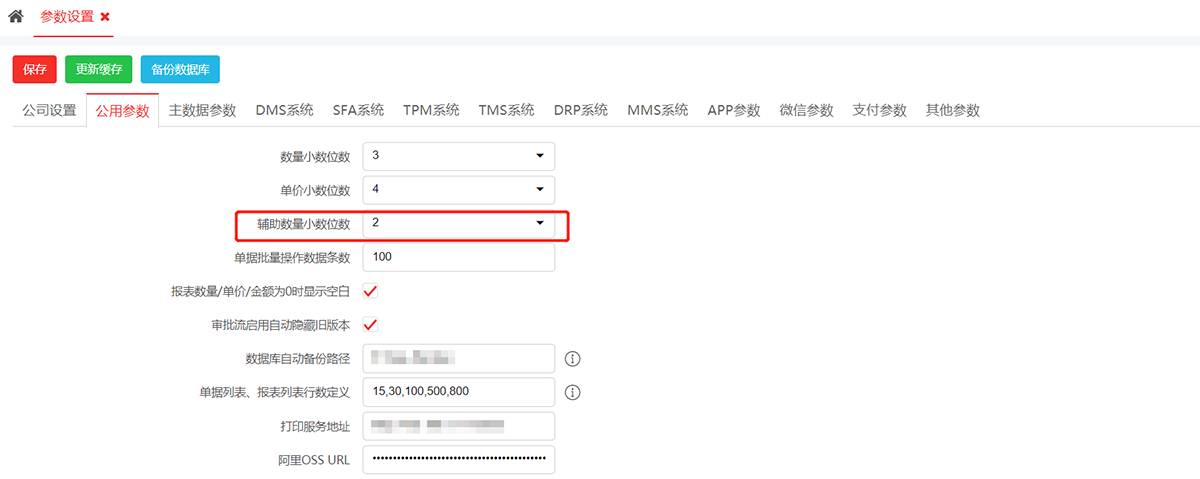
Task: Toggle 审批流启用自动隐藏旧版本 checkbox
Action: click(370, 325)
